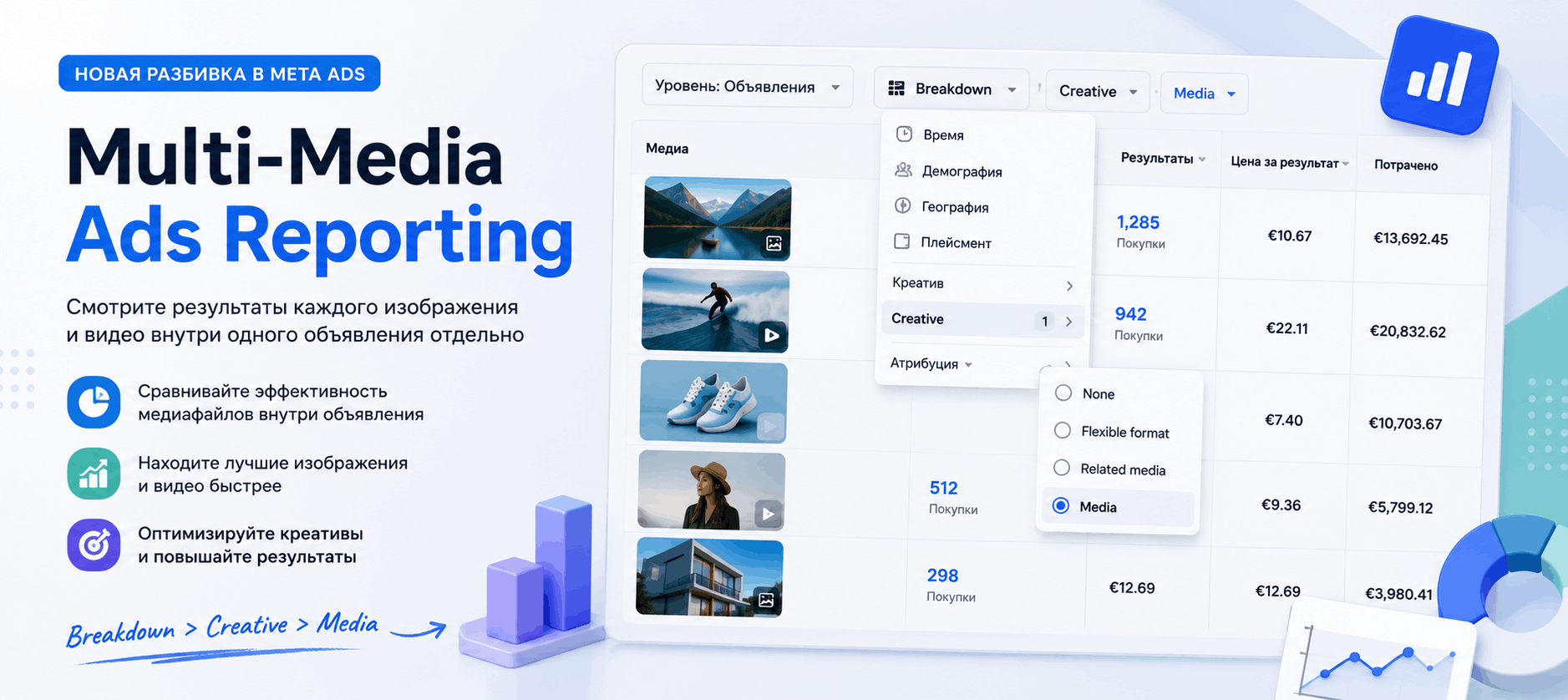Select the None radio option
1568x700 pixels.
click(1063, 393)
